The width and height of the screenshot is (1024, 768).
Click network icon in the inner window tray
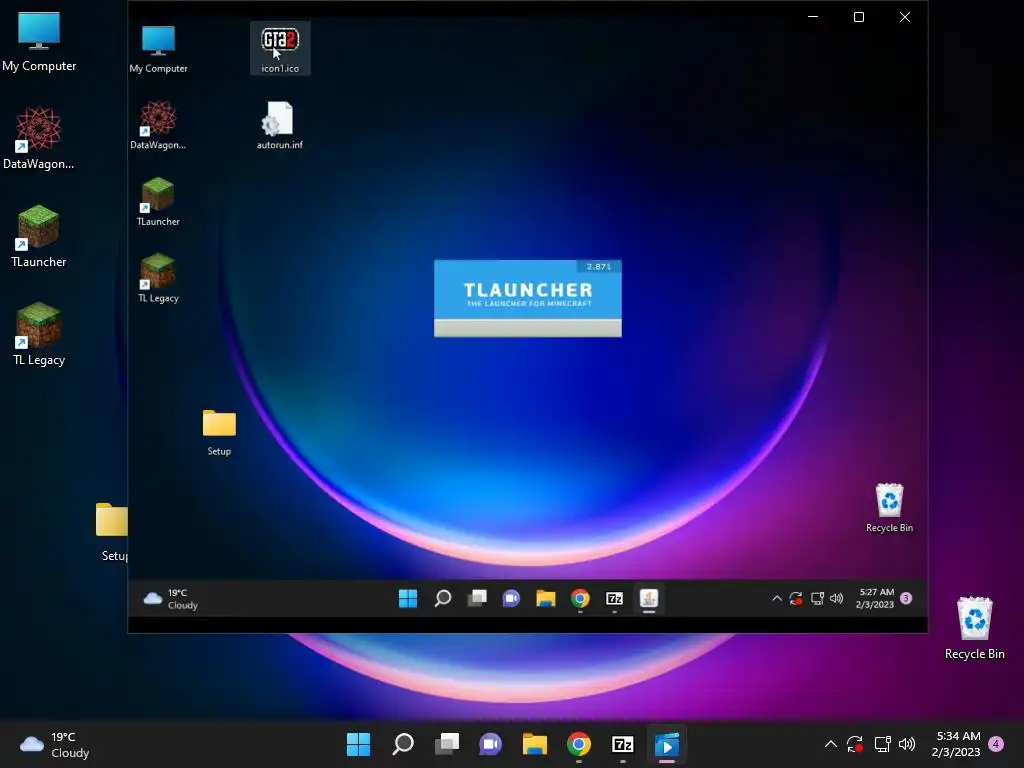coord(817,598)
